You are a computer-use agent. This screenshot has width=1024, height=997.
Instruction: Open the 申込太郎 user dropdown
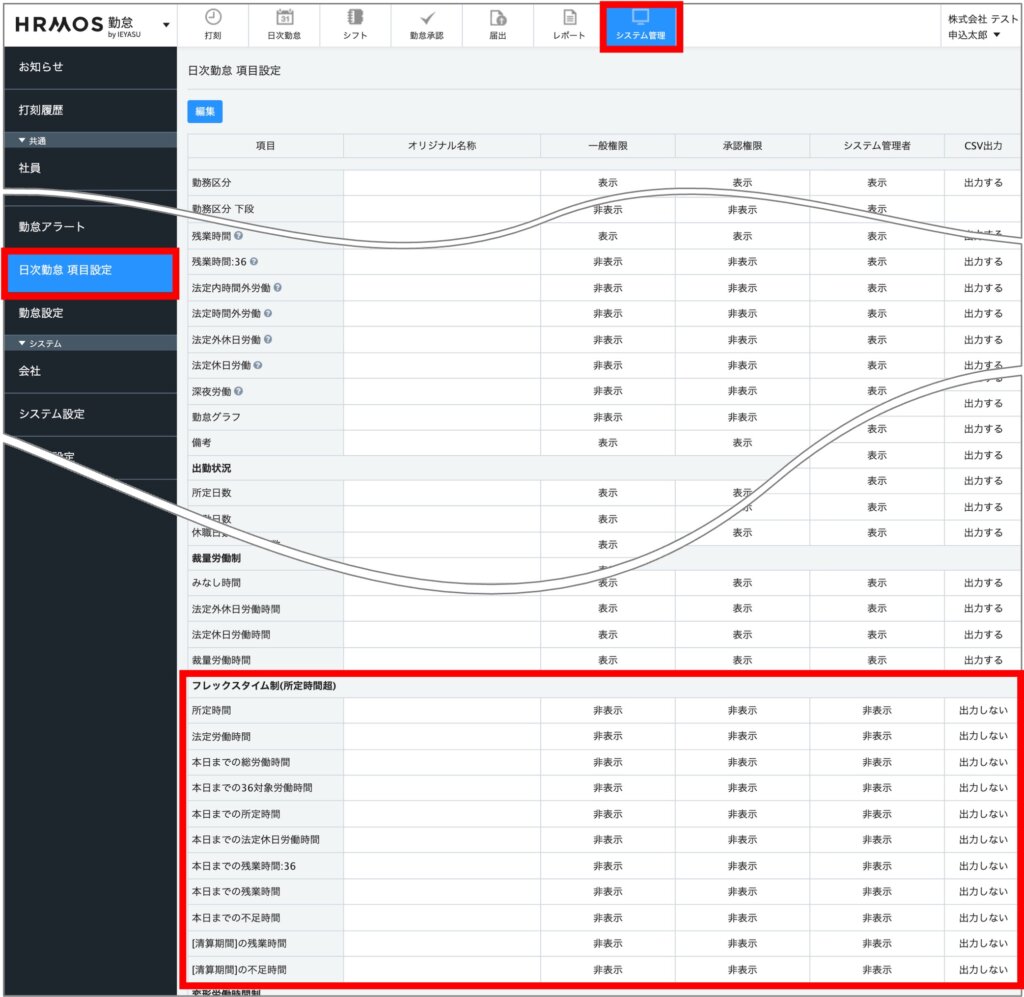974,35
